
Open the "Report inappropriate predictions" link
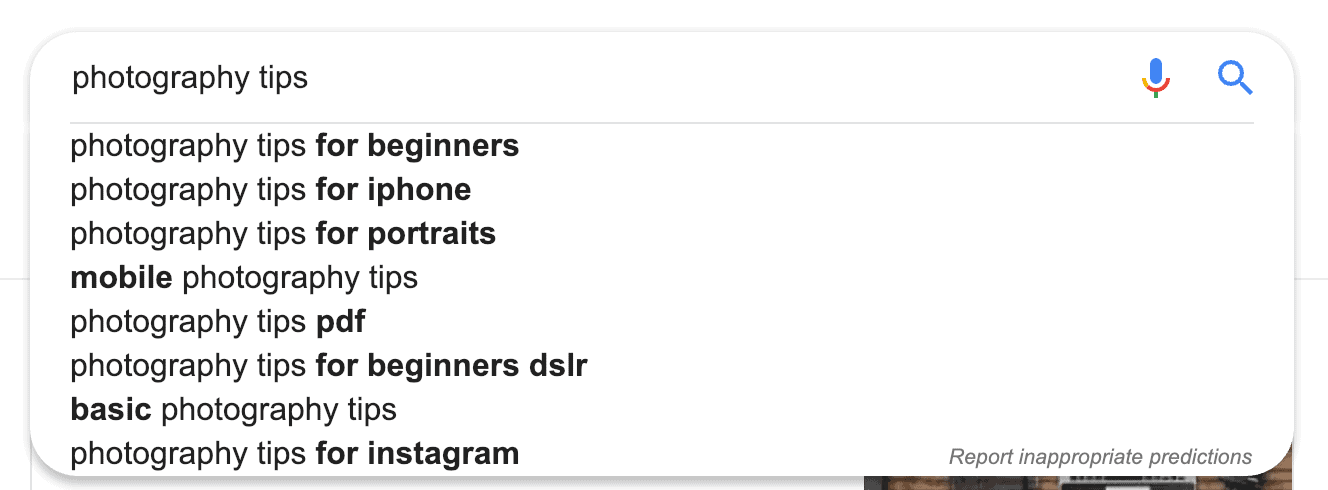point(1100,457)
